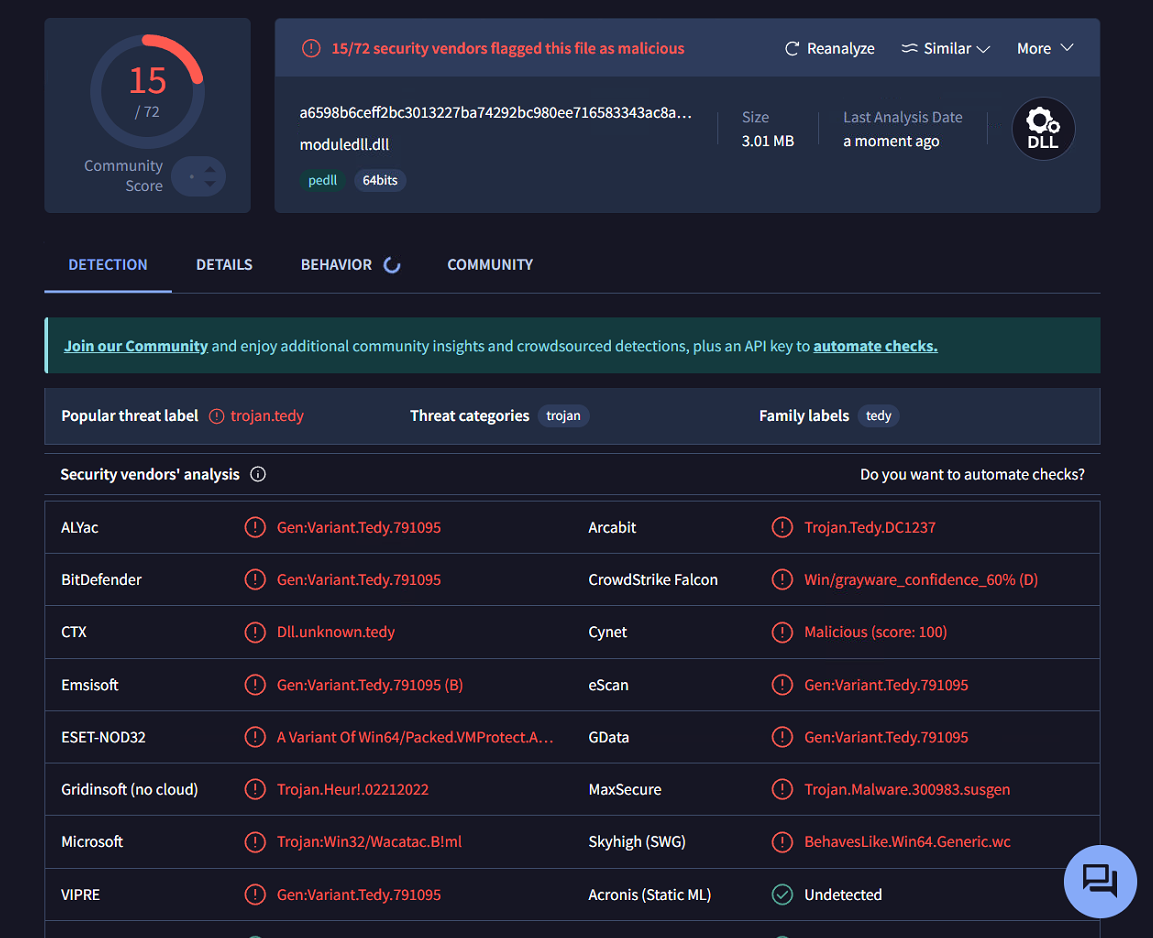Image resolution: width=1153 pixels, height=938 pixels.
Task: Click the detection score circle 15/72
Action: (x=148, y=91)
